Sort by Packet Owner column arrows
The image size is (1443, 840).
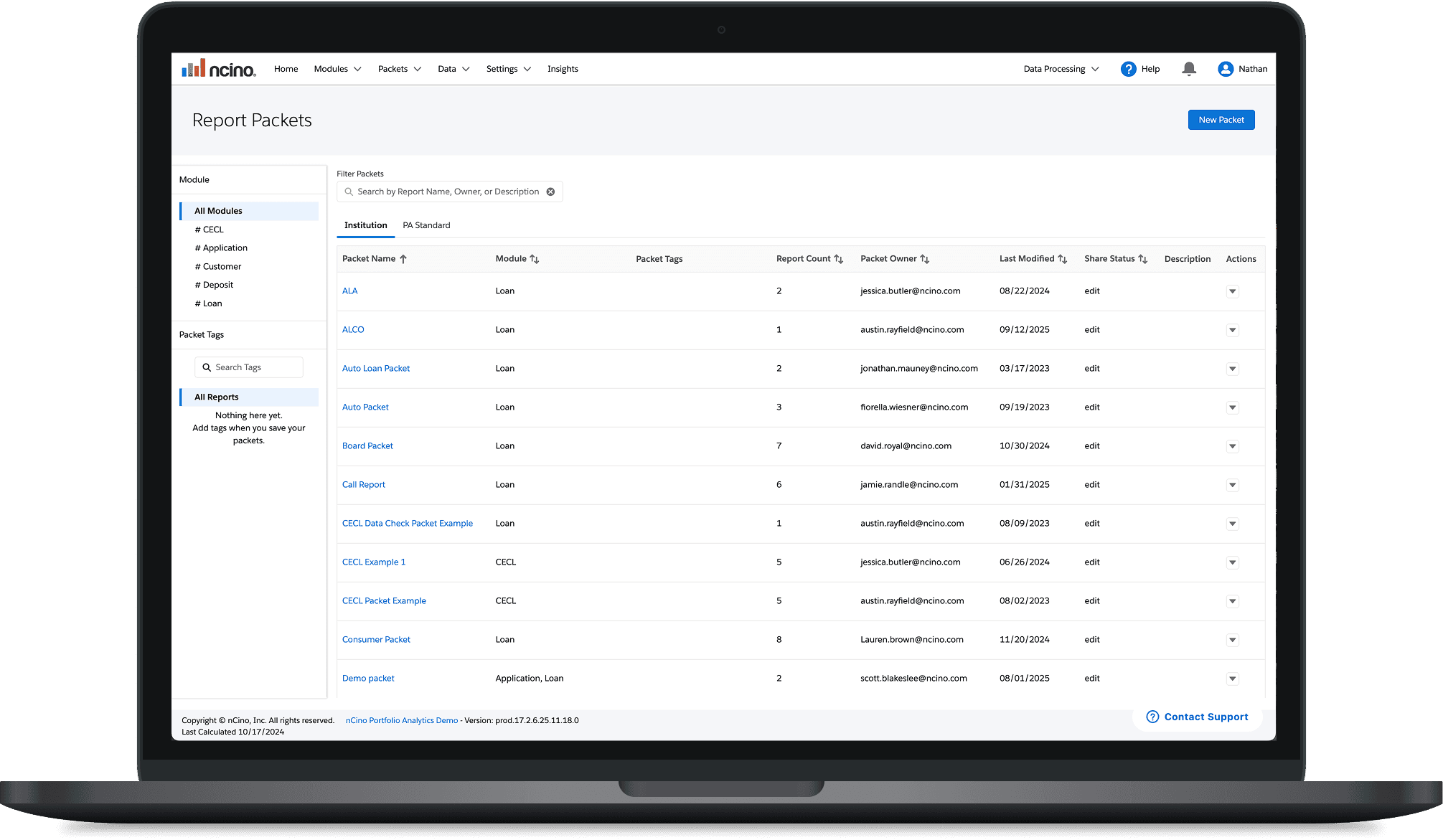click(924, 259)
